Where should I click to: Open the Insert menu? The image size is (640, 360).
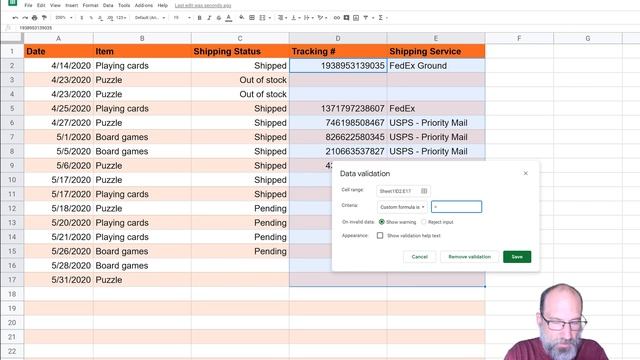[x=71, y=5]
